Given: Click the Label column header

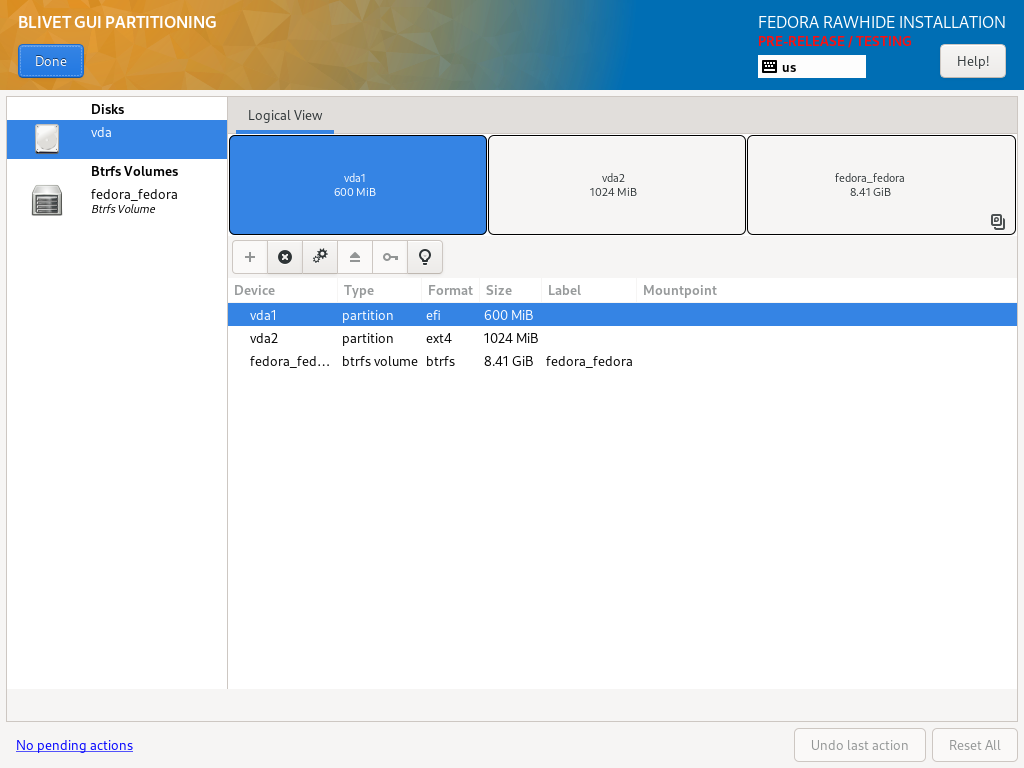Looking at the screenshot, I should tap(589, 291).
